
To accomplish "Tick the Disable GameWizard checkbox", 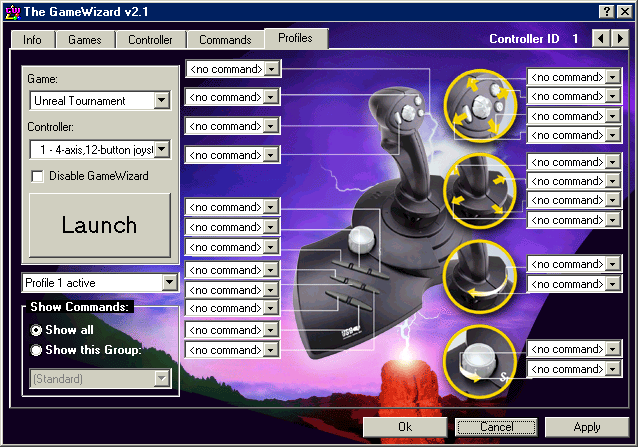I will tap(37, 177).
